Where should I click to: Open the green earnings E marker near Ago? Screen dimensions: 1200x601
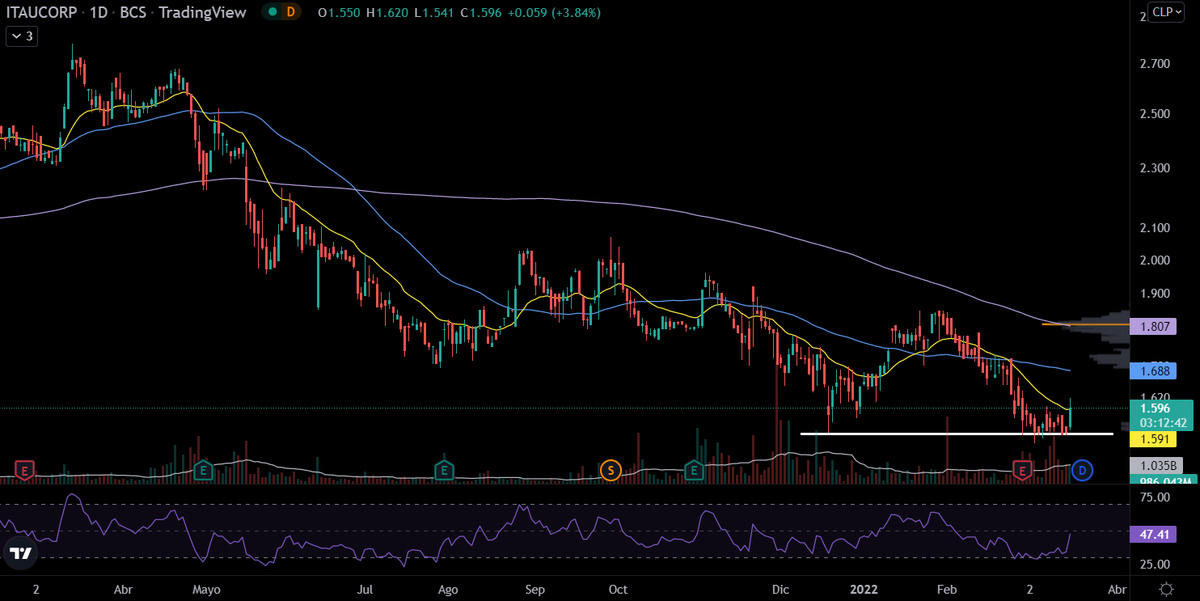(444, 469)
